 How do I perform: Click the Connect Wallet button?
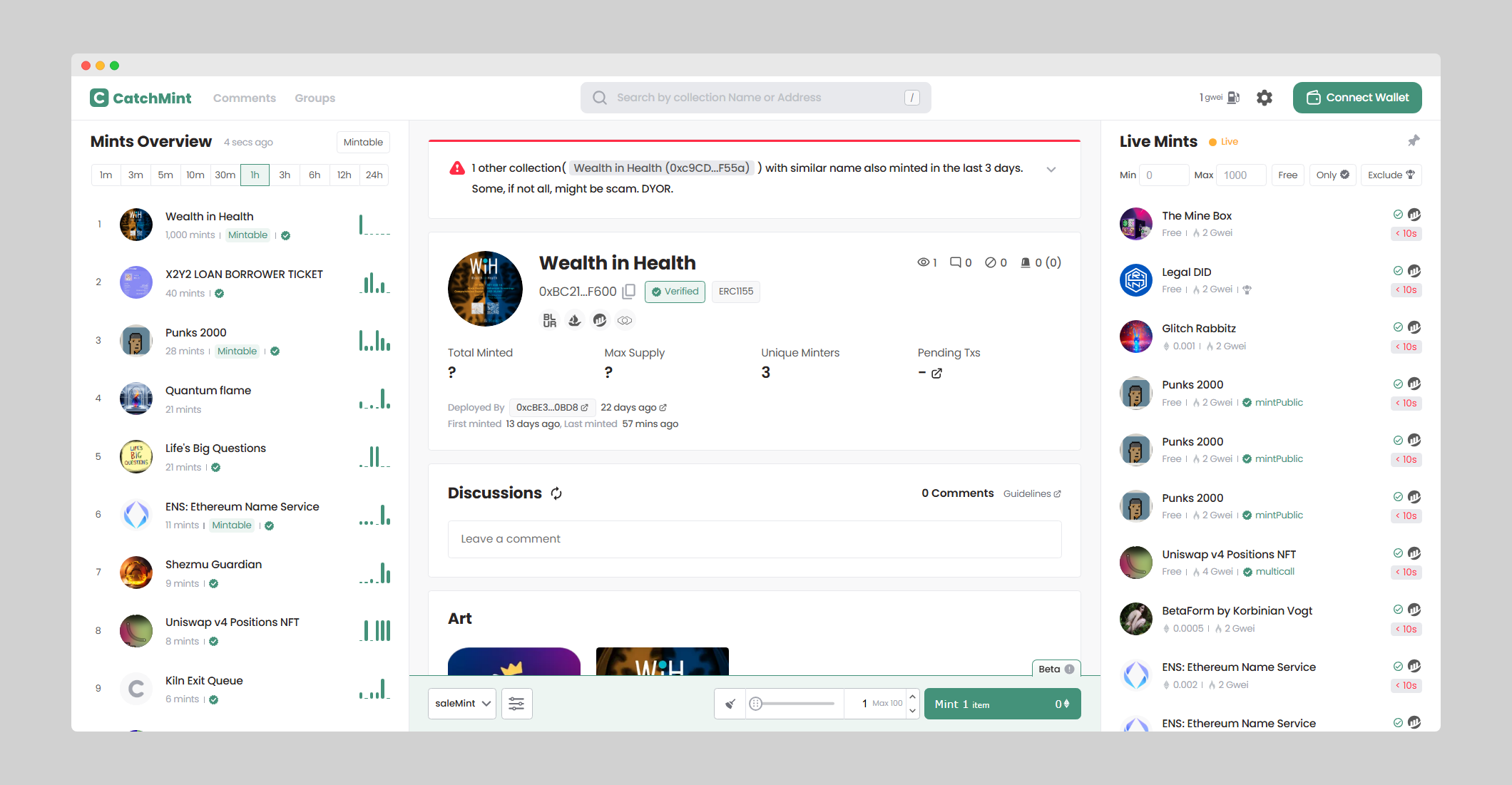pos(1357,98)
